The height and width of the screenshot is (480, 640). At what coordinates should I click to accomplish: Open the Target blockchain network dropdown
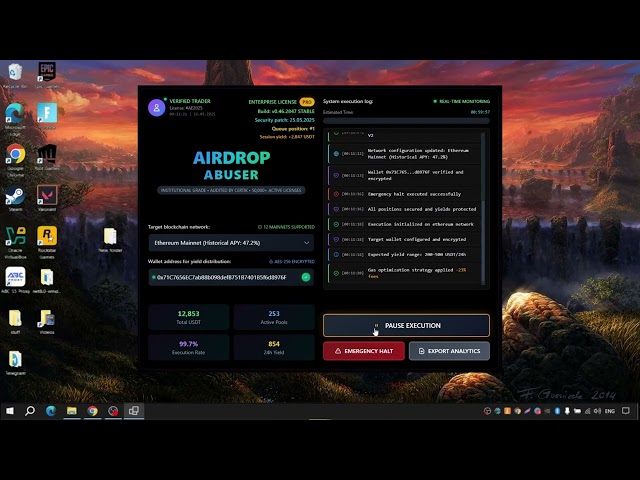point(231,243)
